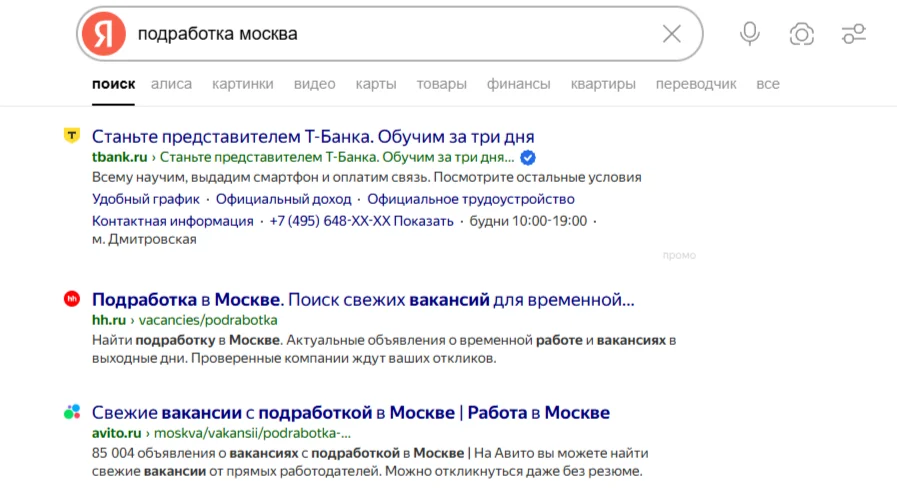This screenshot has width=897, height=504.
Task: Open the карты tab
Action: coord(376,84)
